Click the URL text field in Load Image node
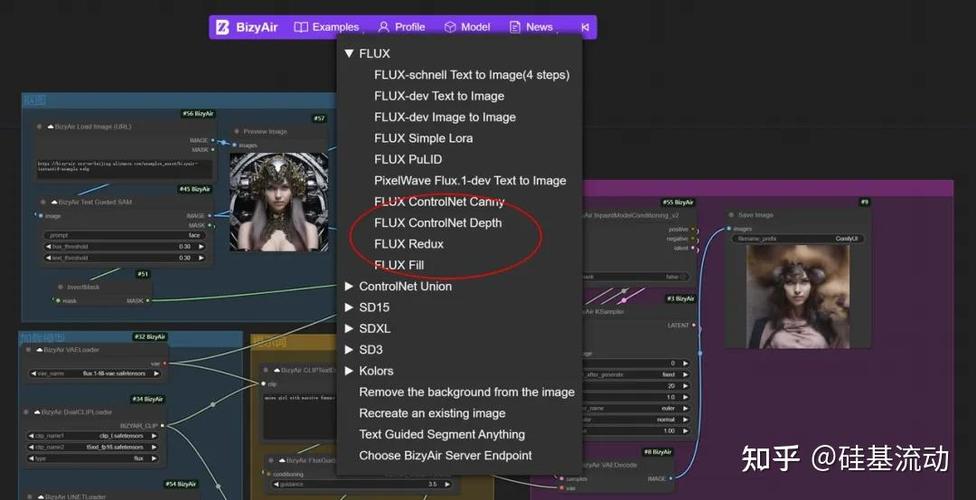Viewport: 976px width, 500px height. click(x=124, y=169)
